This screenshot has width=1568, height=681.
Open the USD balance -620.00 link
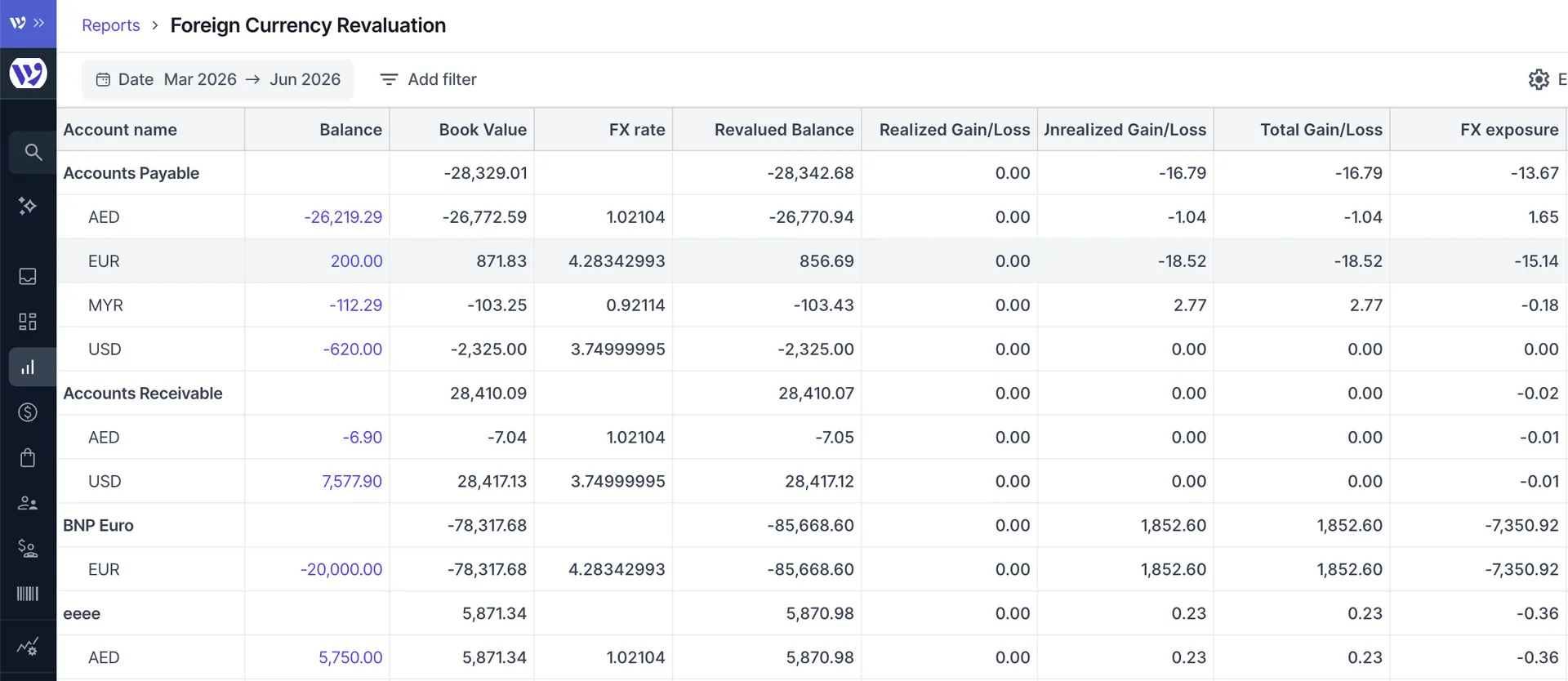(352, 349)
